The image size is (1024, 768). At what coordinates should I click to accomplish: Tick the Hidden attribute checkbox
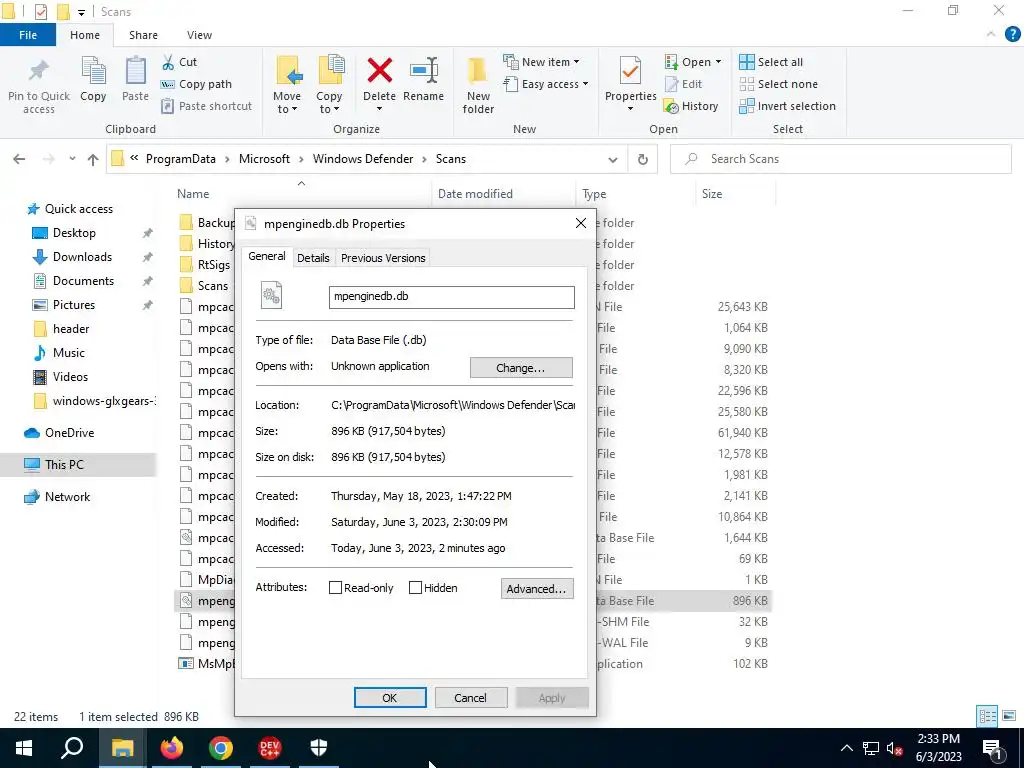tap(415, 588)
